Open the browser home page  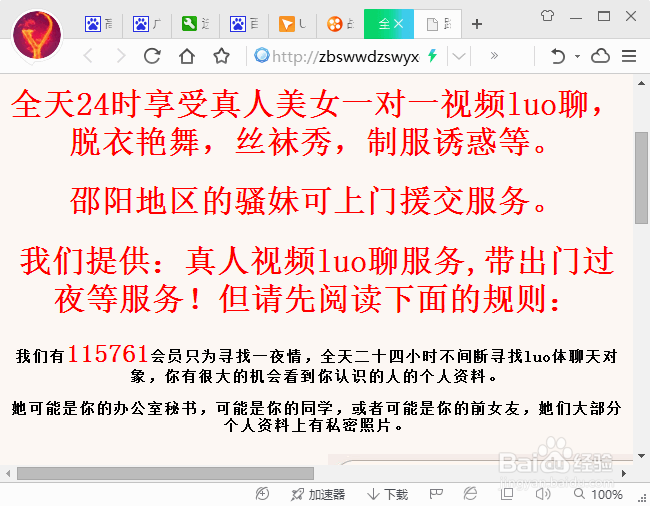[x=187, y=56]
